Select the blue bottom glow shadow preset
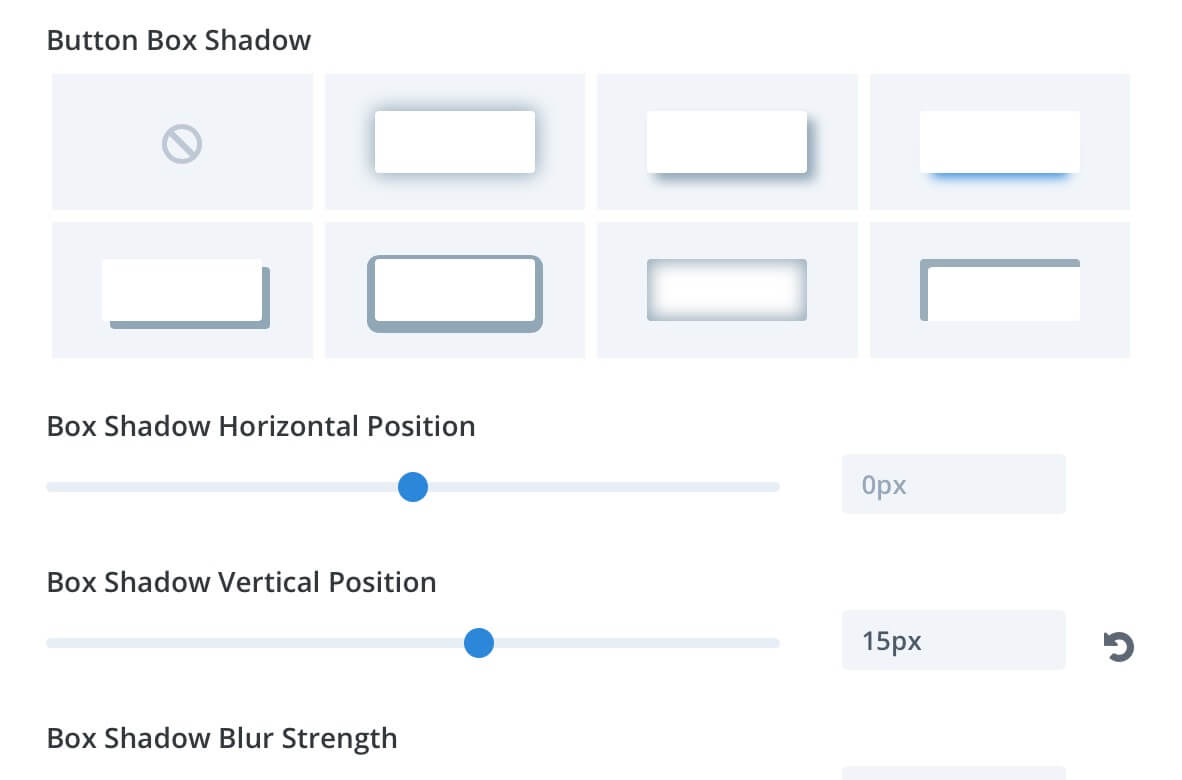The image size is (1182, 780). pyautogui.click(x=1000, y=142)
